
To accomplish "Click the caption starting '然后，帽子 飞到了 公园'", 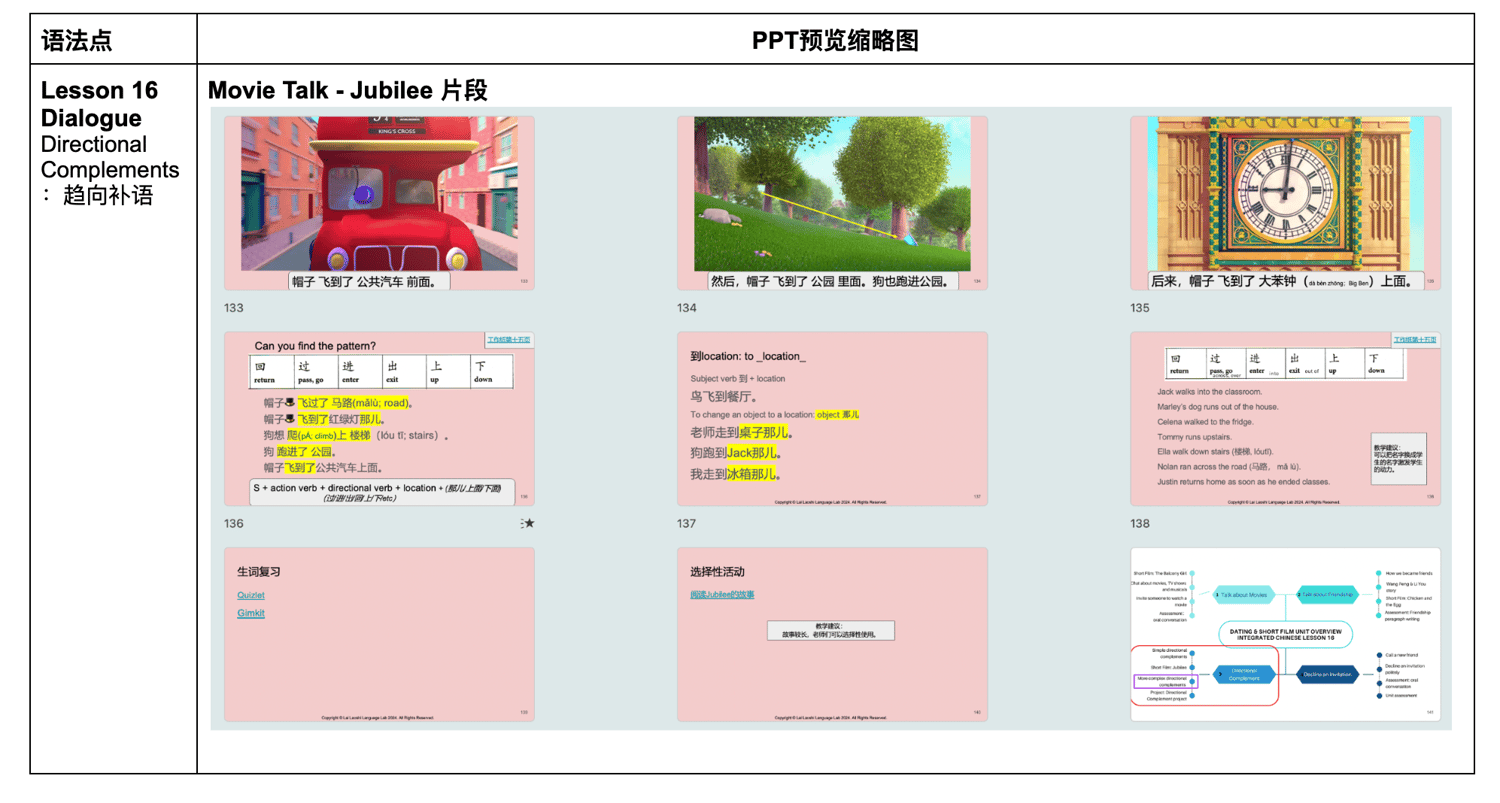I will coord(832,282).
